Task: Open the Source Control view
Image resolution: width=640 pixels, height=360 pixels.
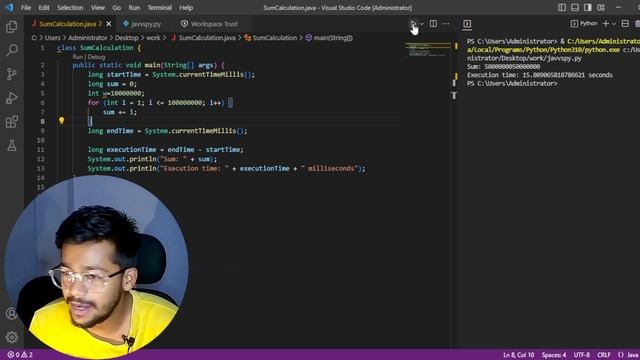Action: (x=11, y=74)
